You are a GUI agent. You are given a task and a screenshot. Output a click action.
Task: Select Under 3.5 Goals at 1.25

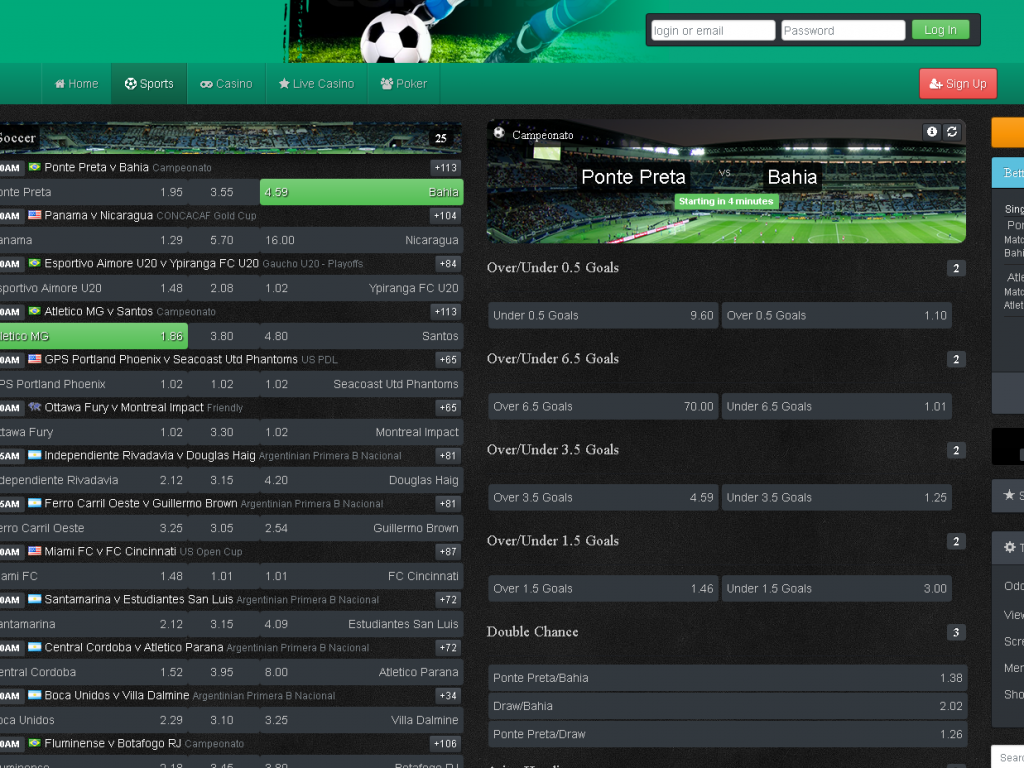point(837,498)
